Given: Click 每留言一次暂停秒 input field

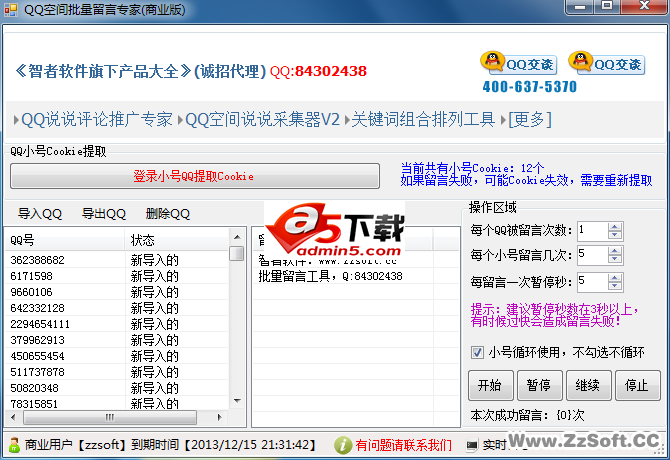Looking at the screenshot, I should (x=593, y=282).
